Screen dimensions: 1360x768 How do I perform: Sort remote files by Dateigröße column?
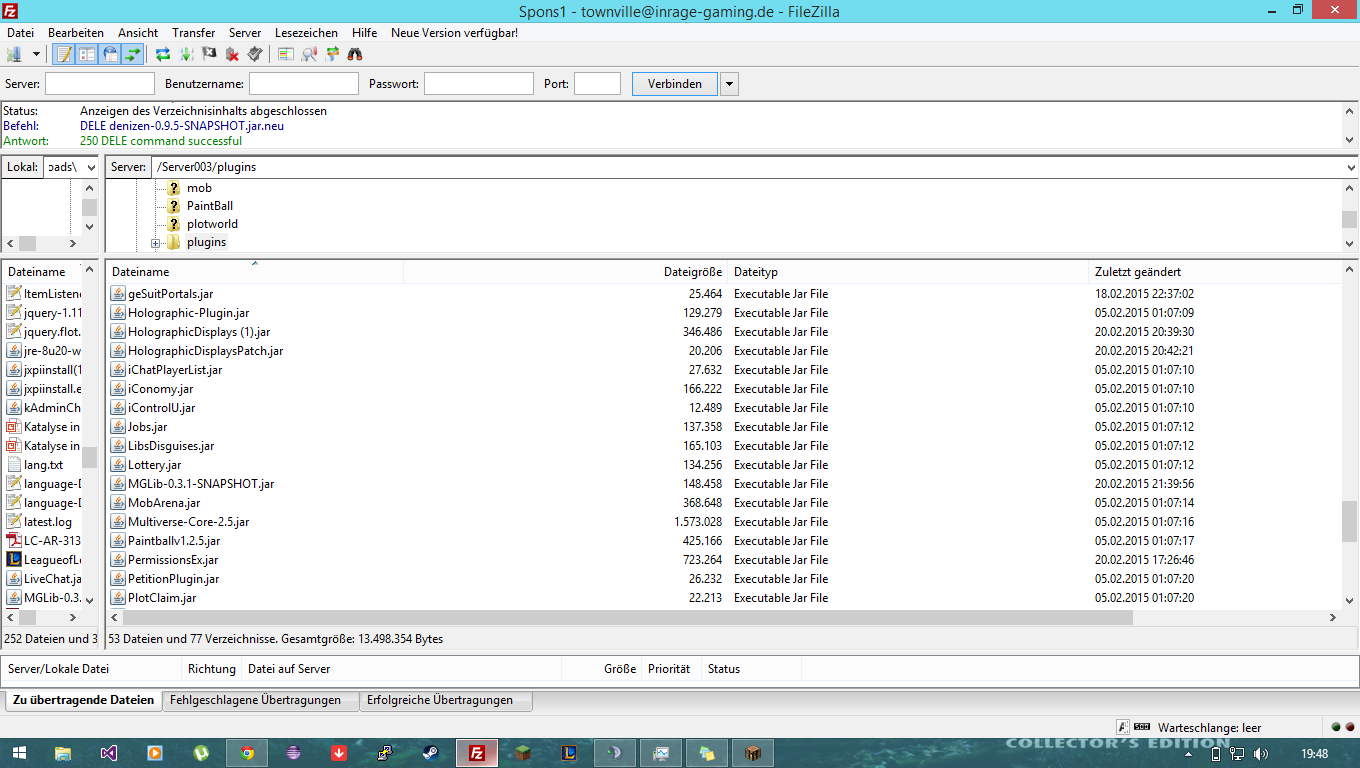pyautogui.click(x=565, y=271)
